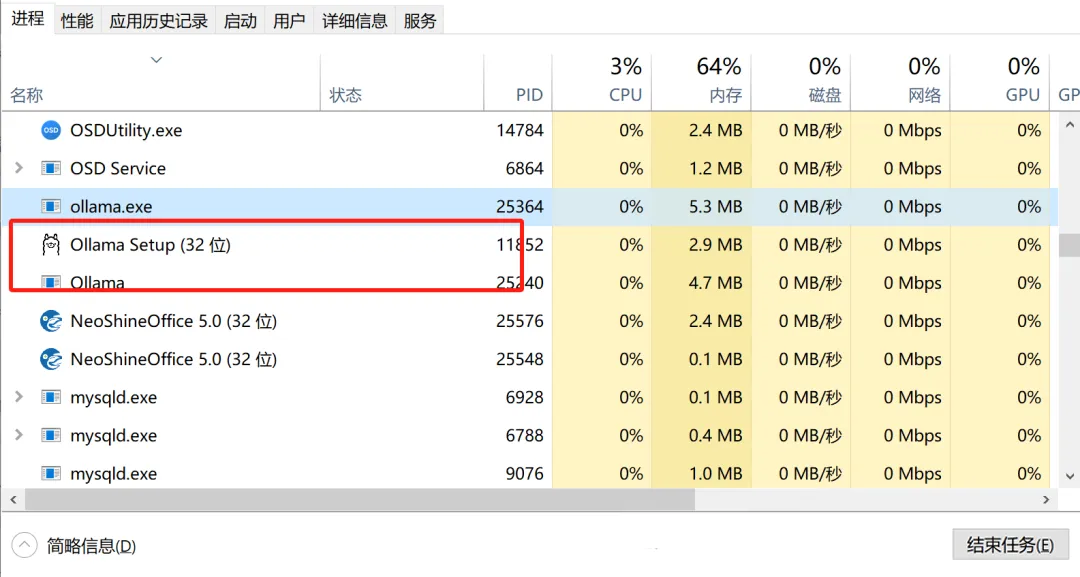Select mysqld.exe name with PID 6788
Image resolution: width=1080 pixels, height=577 pixels.
[x=114, y=435]
